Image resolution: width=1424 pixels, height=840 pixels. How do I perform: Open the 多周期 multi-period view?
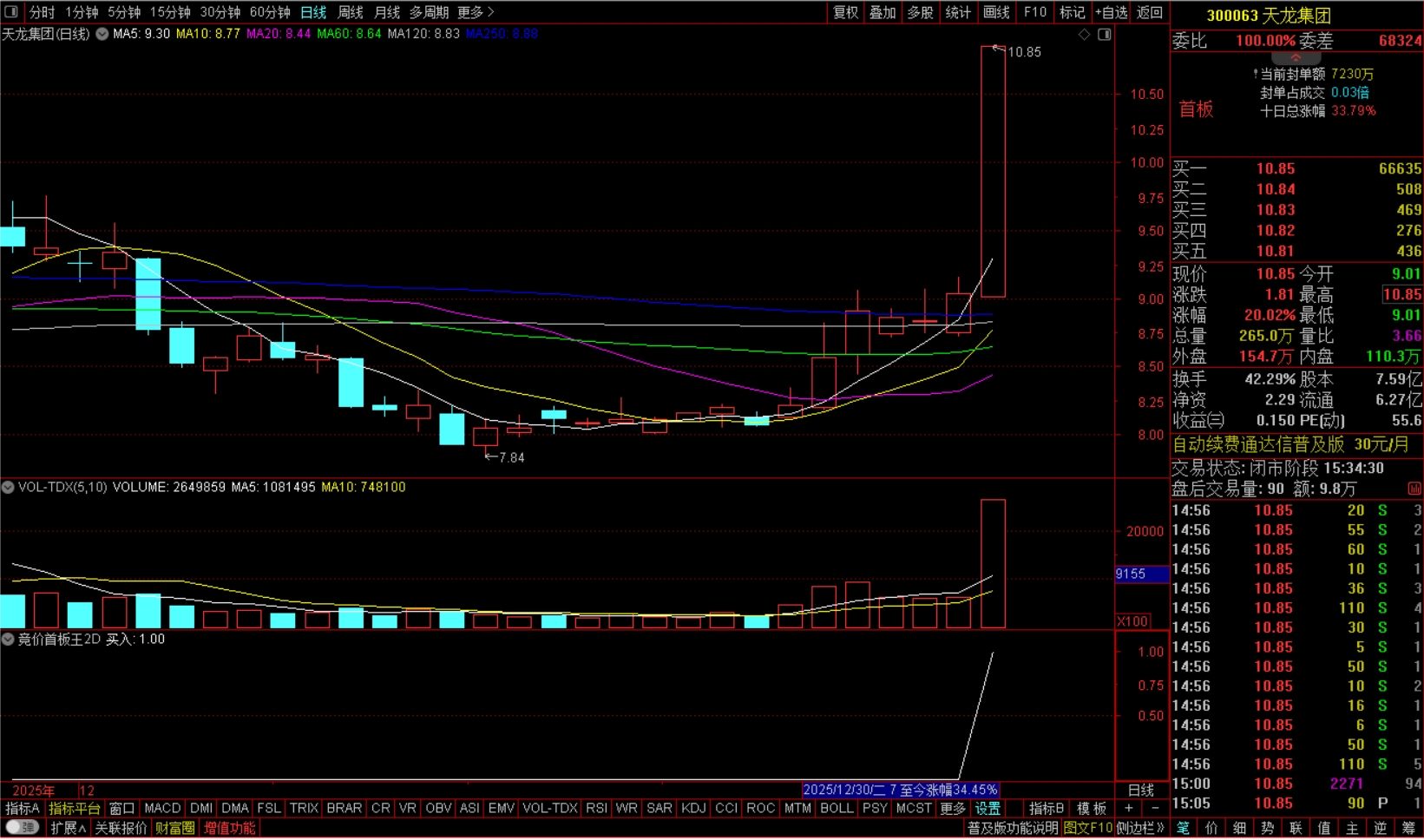430,12
